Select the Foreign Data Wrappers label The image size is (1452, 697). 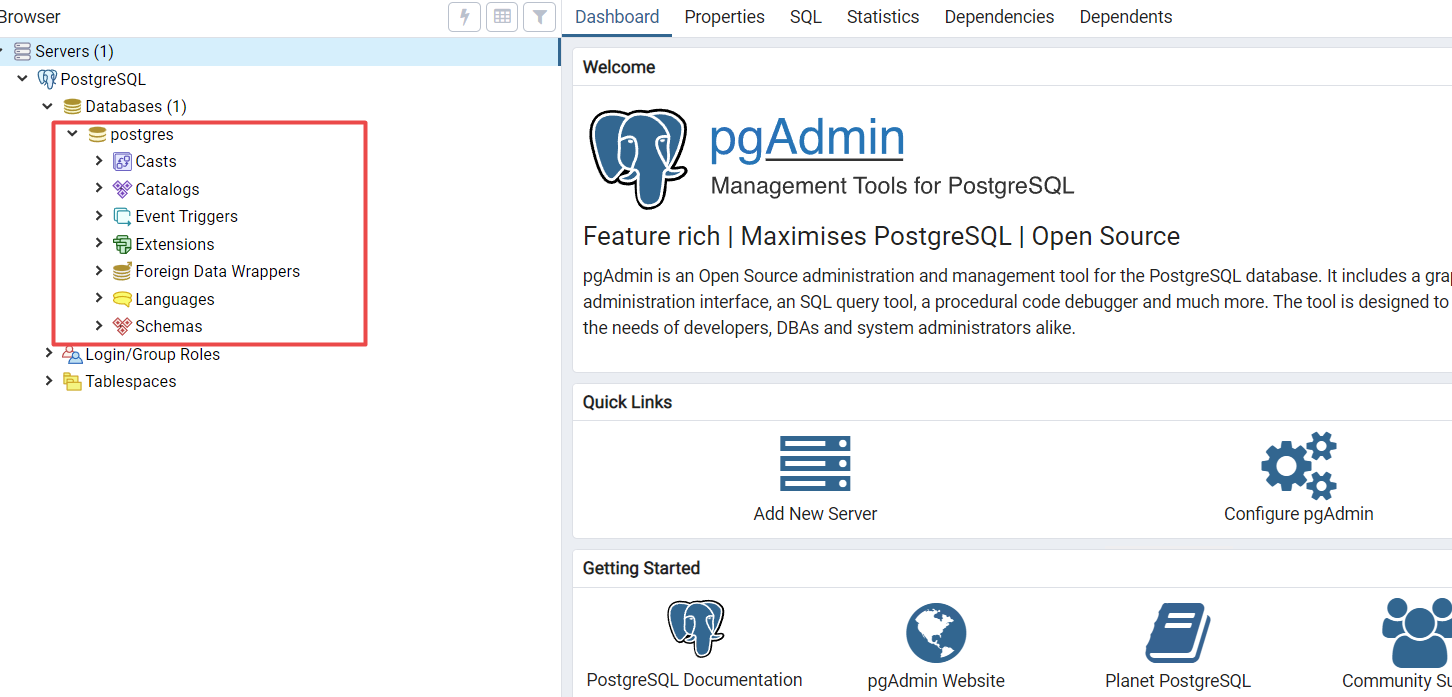[218, 271]
